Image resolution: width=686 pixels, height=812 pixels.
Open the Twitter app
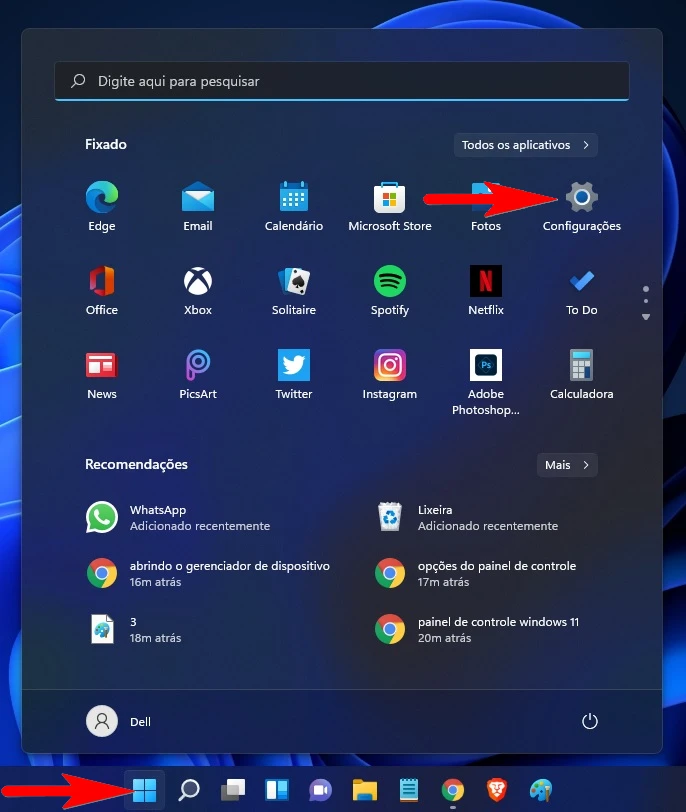pos(294,374)
